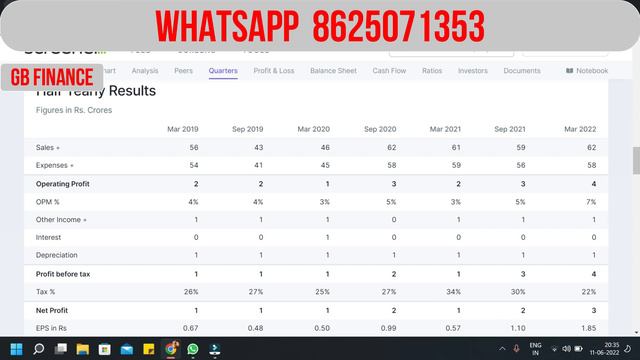The image size is (640, 360).
Task: Click the Mar 2019 column header
Action: (x=183, y=129)
